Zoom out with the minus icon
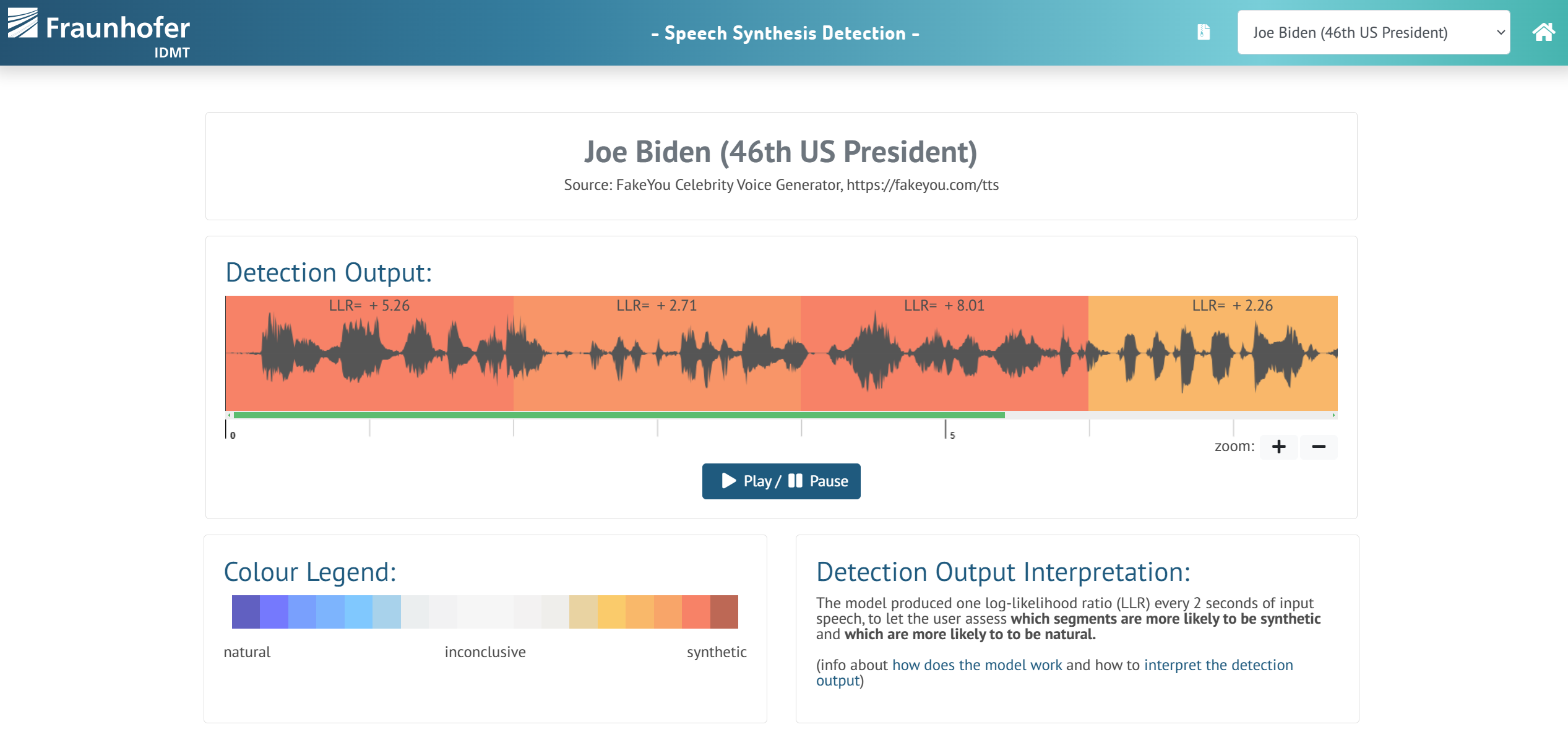The width and height of the screenshot is (1568, 753). click(x=1318, y=447)
